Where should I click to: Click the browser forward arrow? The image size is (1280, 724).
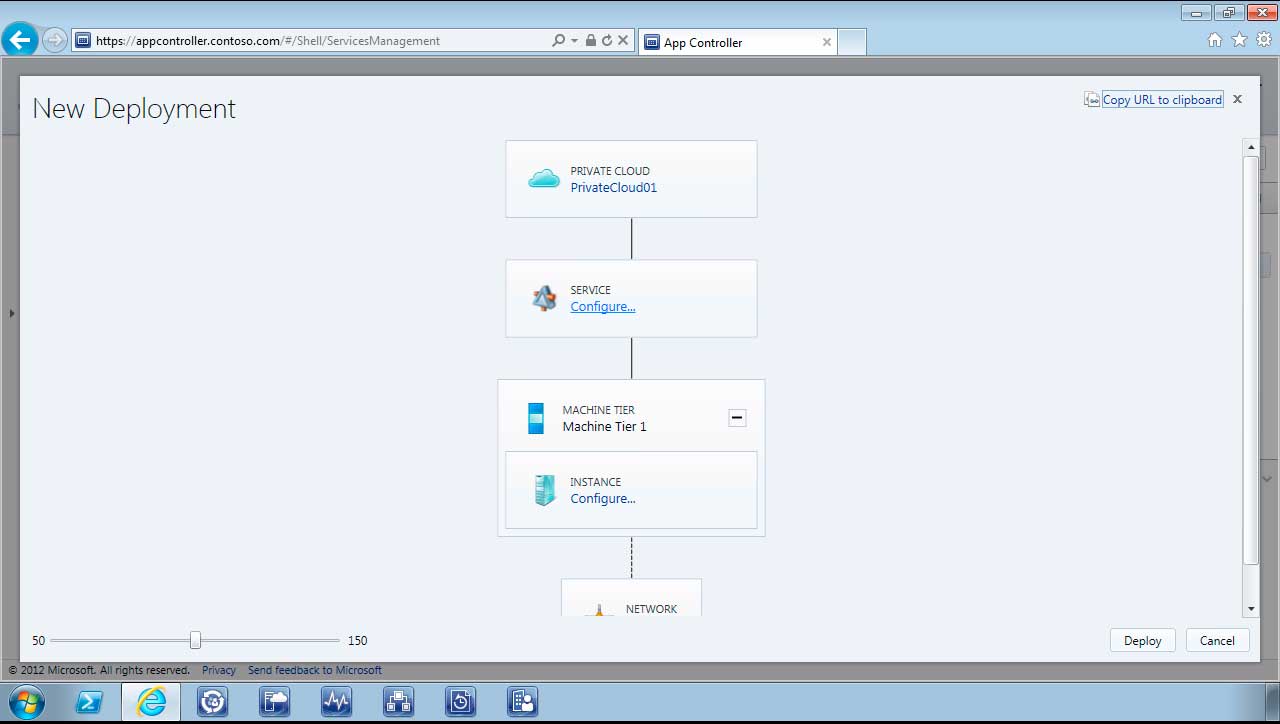(x=54, y=41)
